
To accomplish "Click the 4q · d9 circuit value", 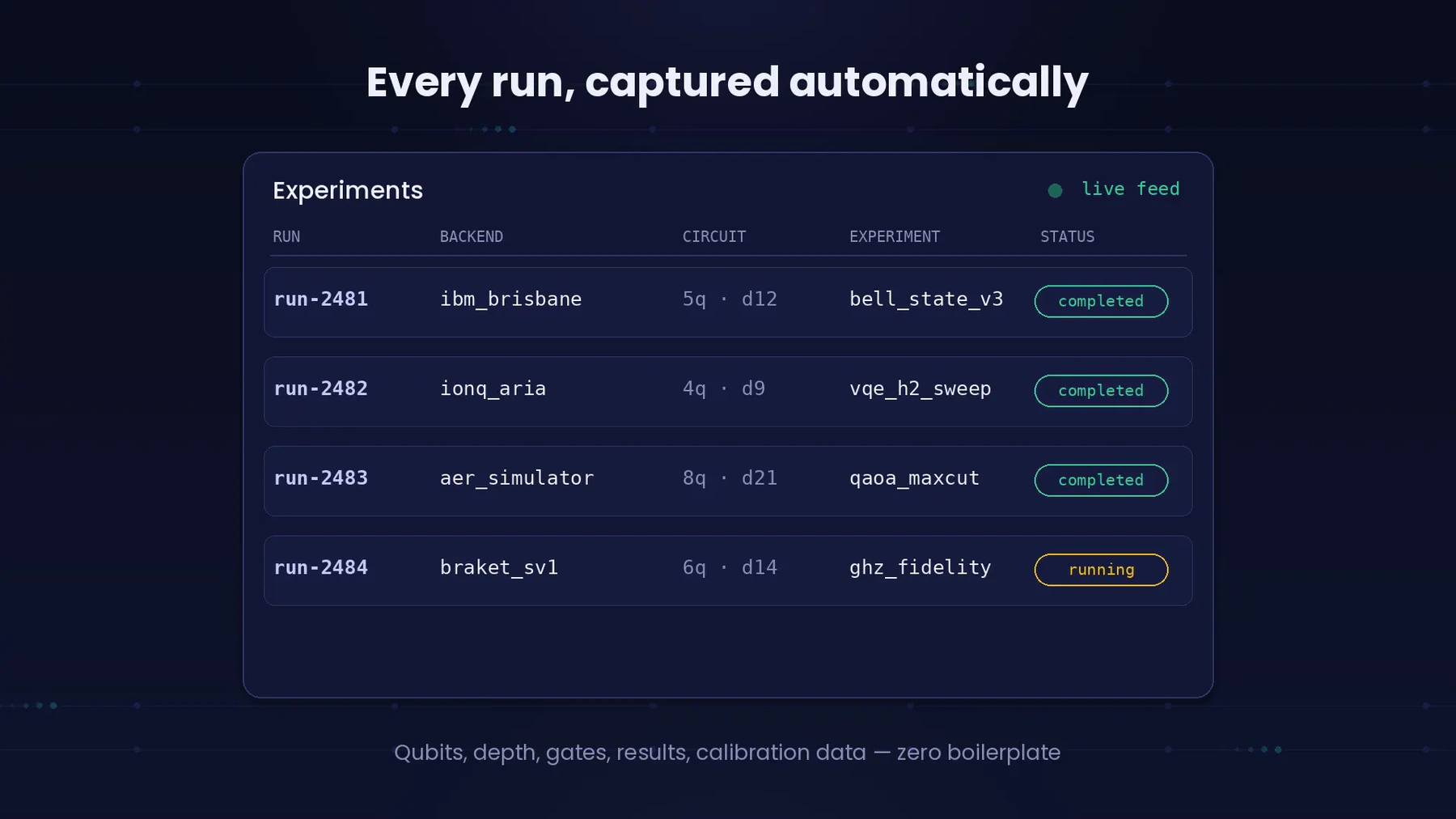I will [x=724, y=389].
